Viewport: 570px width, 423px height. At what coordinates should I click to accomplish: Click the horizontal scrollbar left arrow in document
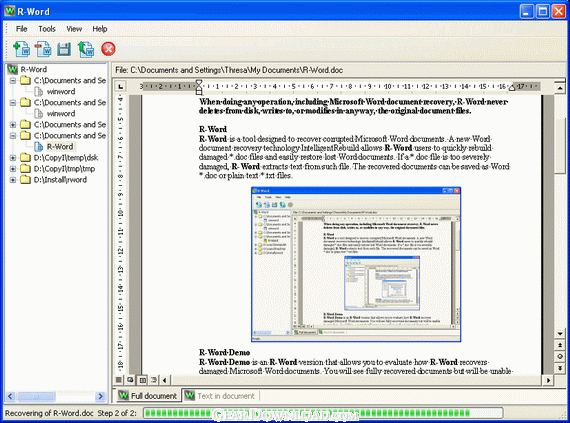[165, 380]
